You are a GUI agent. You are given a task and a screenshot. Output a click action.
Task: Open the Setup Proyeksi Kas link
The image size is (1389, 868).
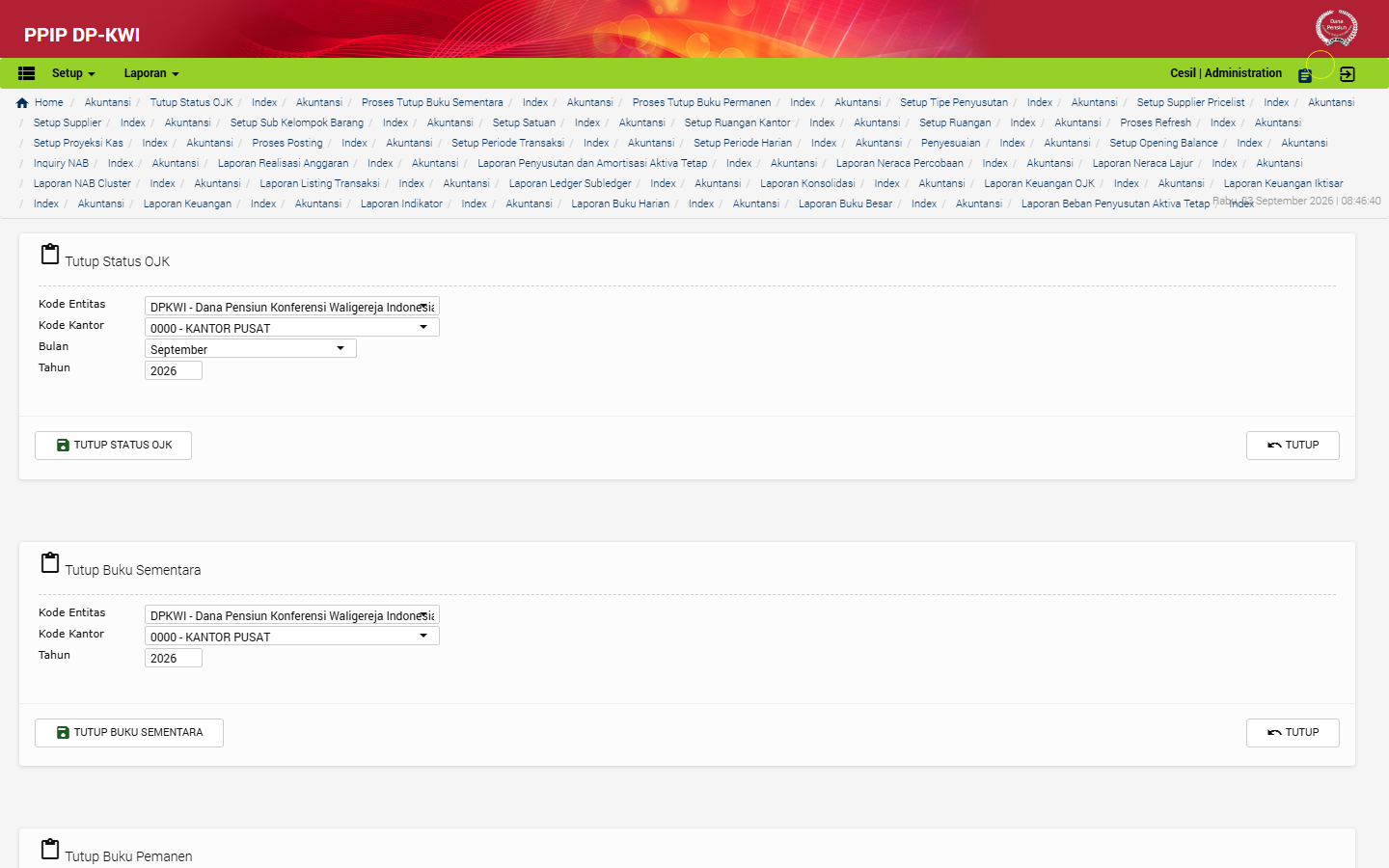point(78,143)
